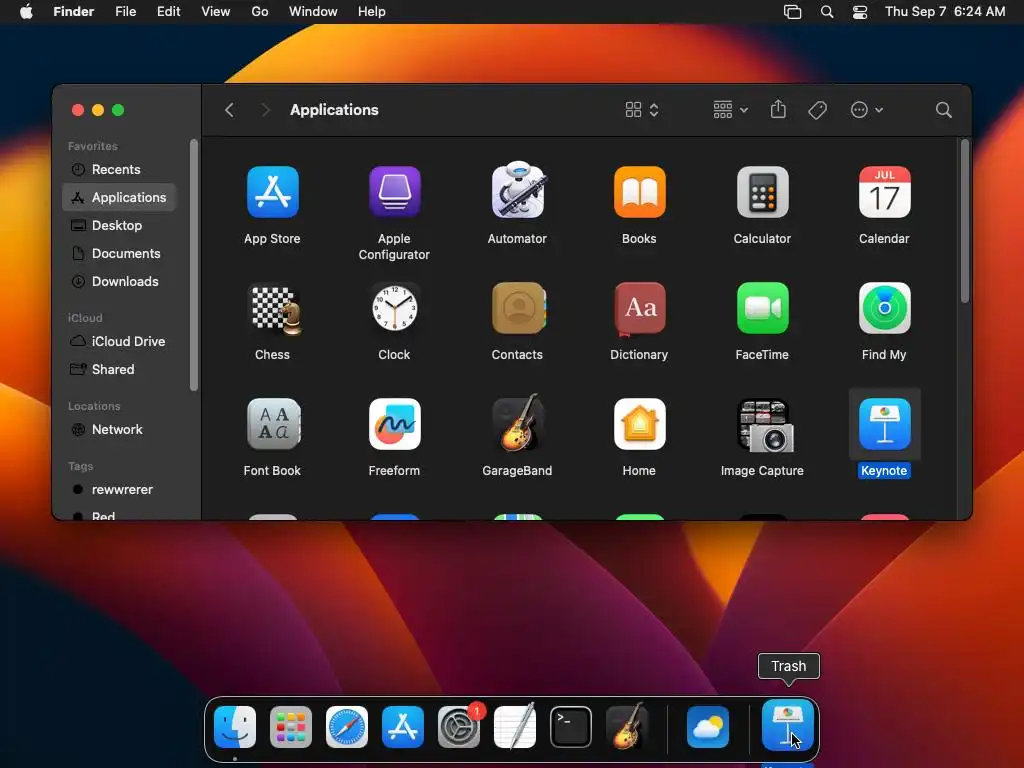
Task: Click the main content vertical scrollbar
Action: [x=965, y=221]
